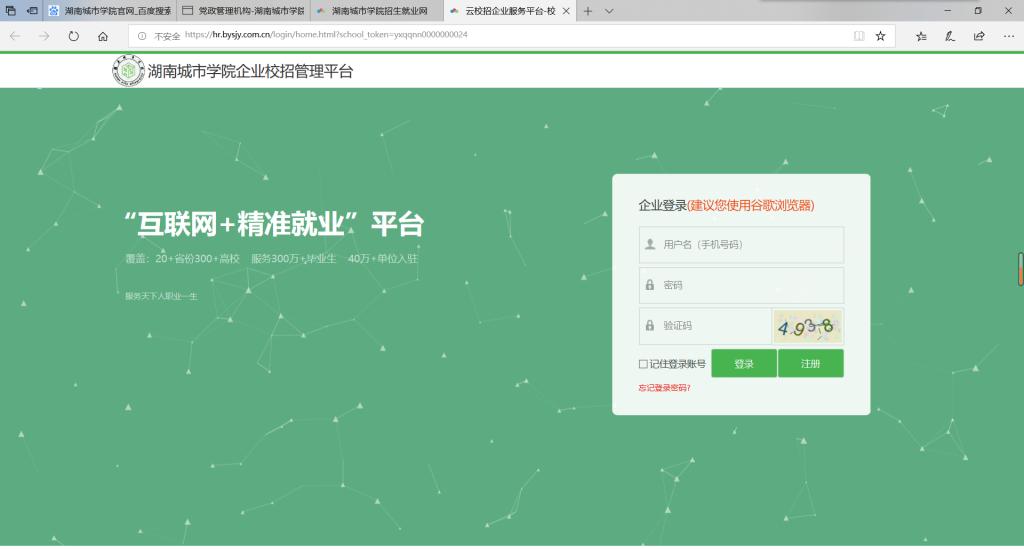Open the favorites list icon in toolbar
The image size is (1024, 549).
(x=921, y=36)
